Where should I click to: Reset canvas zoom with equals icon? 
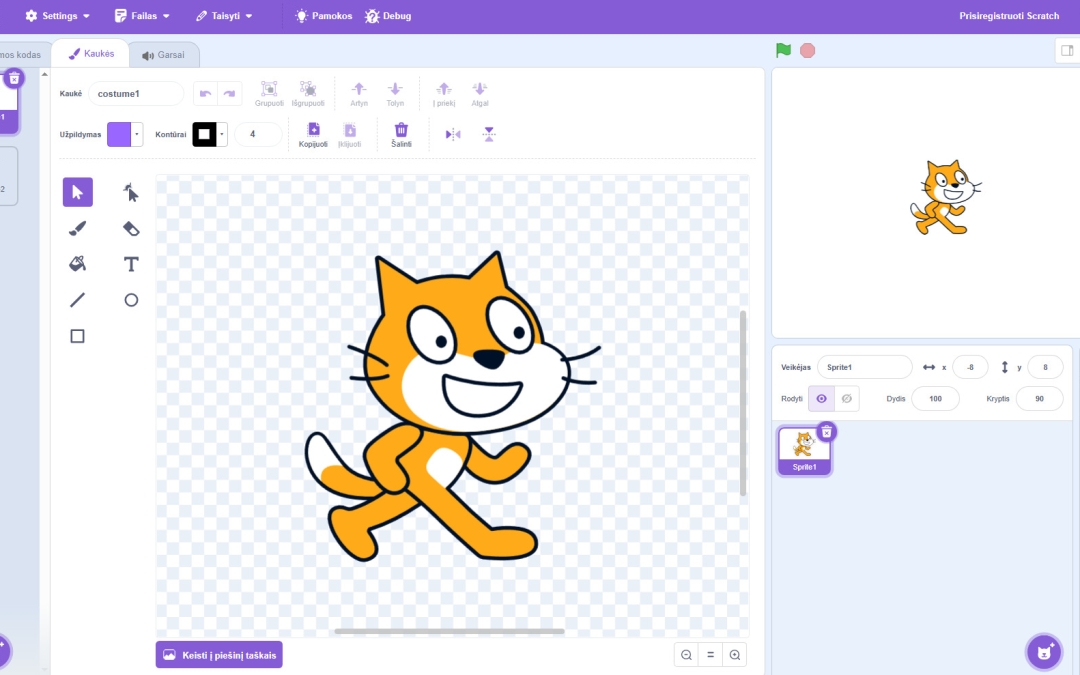(710, 655)
